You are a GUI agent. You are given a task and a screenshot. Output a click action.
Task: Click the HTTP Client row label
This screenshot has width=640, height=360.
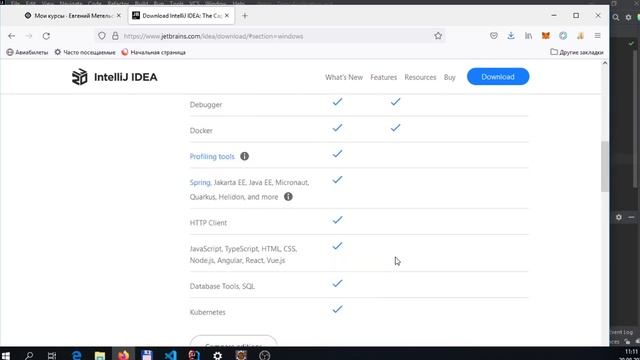tap(208, 223)
